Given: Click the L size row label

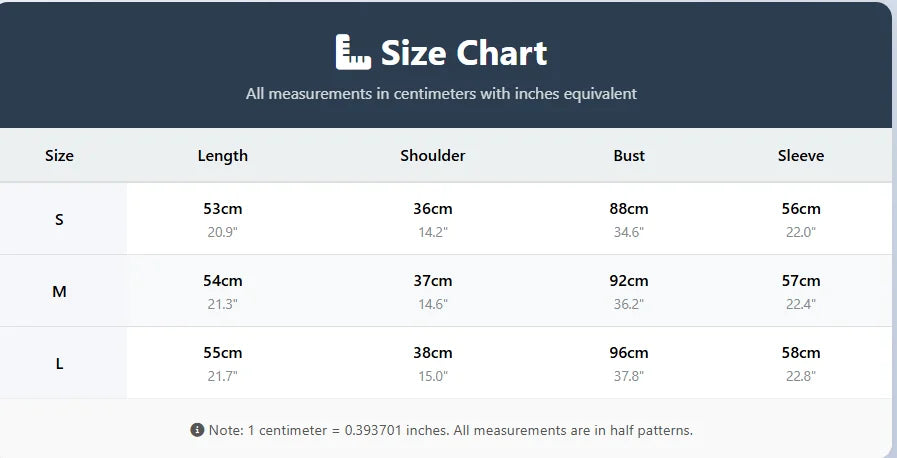Looking at the screenshot, I should tap(59, 364).
